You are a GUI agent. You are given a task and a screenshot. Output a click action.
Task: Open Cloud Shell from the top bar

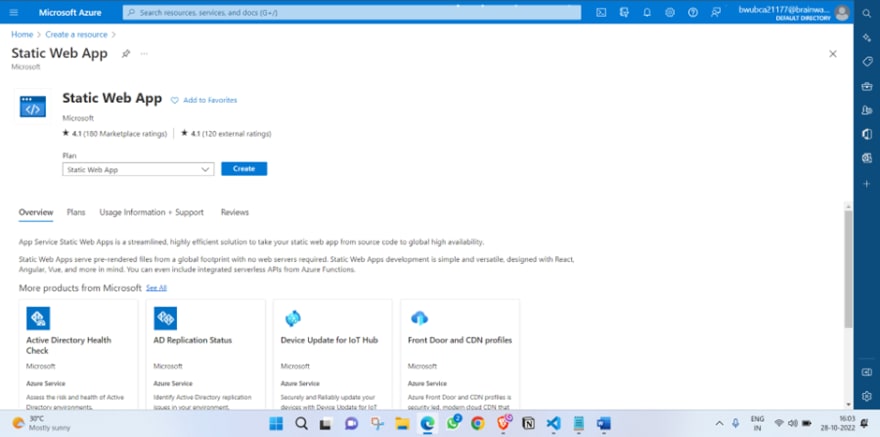[x=601, y=12]
